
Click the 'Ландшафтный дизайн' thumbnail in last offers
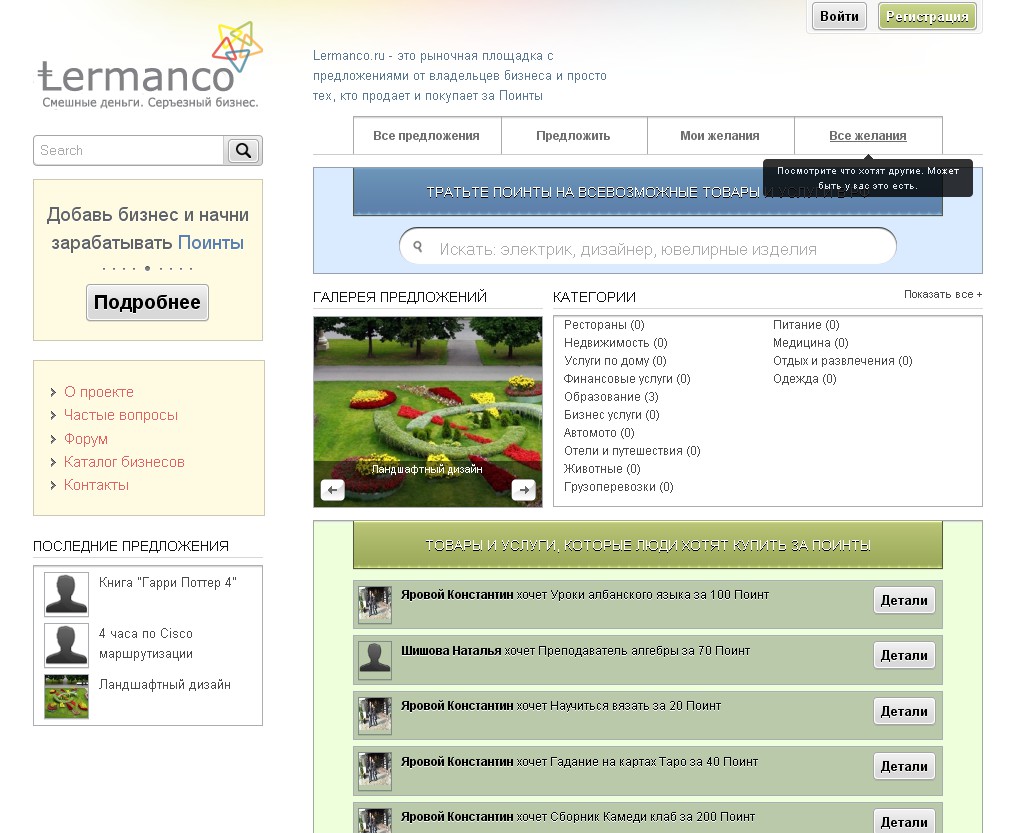[65, 696]
